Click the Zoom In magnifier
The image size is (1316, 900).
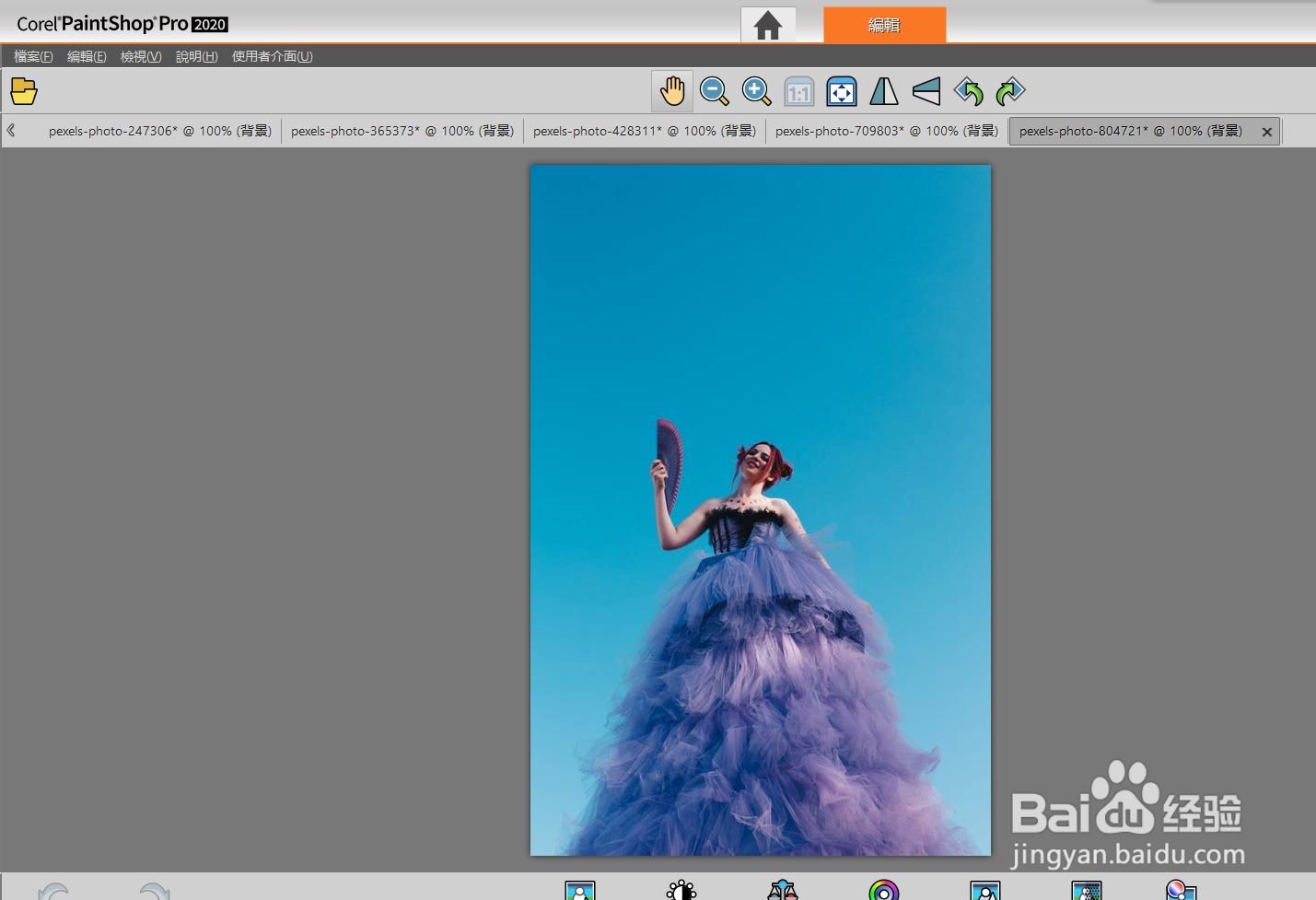click(x=757, y=91)
